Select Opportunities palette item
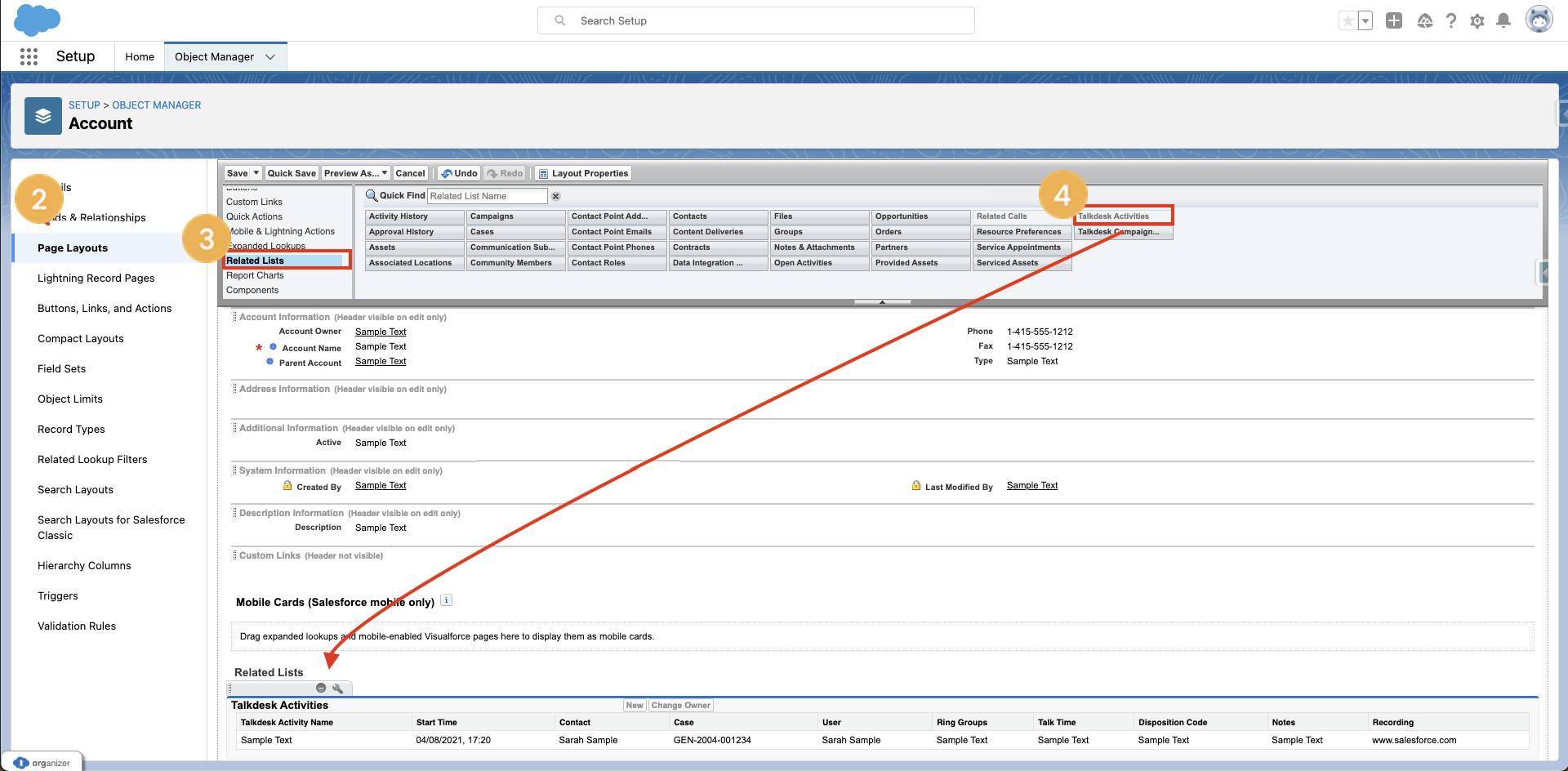This screenshot has height=771, width=1568. (921, 216)
